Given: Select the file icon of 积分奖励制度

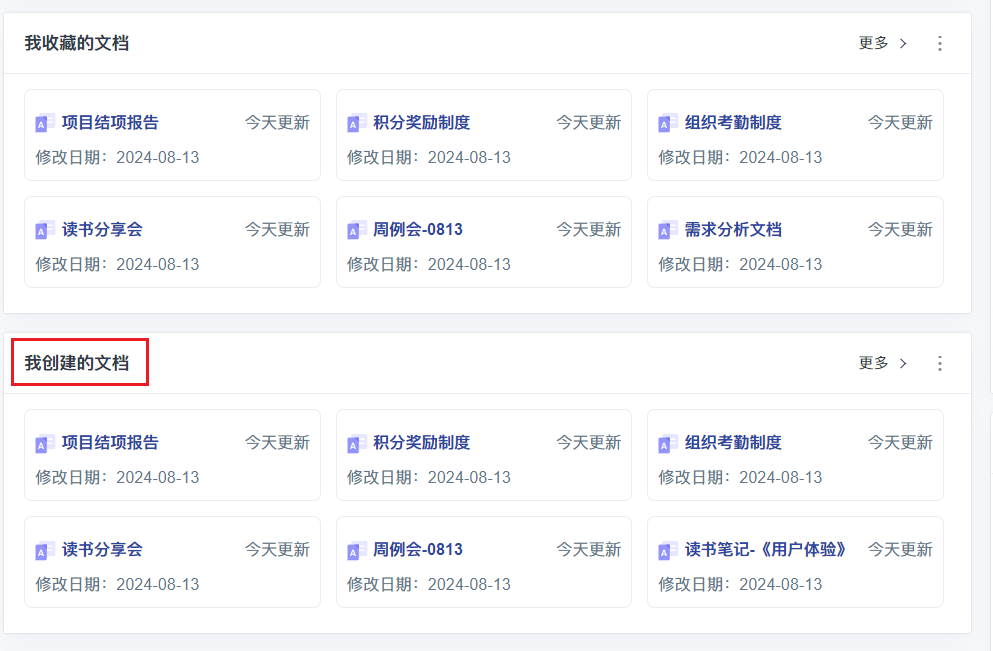Looking at the screenshot, I should [x=355, y=122].
